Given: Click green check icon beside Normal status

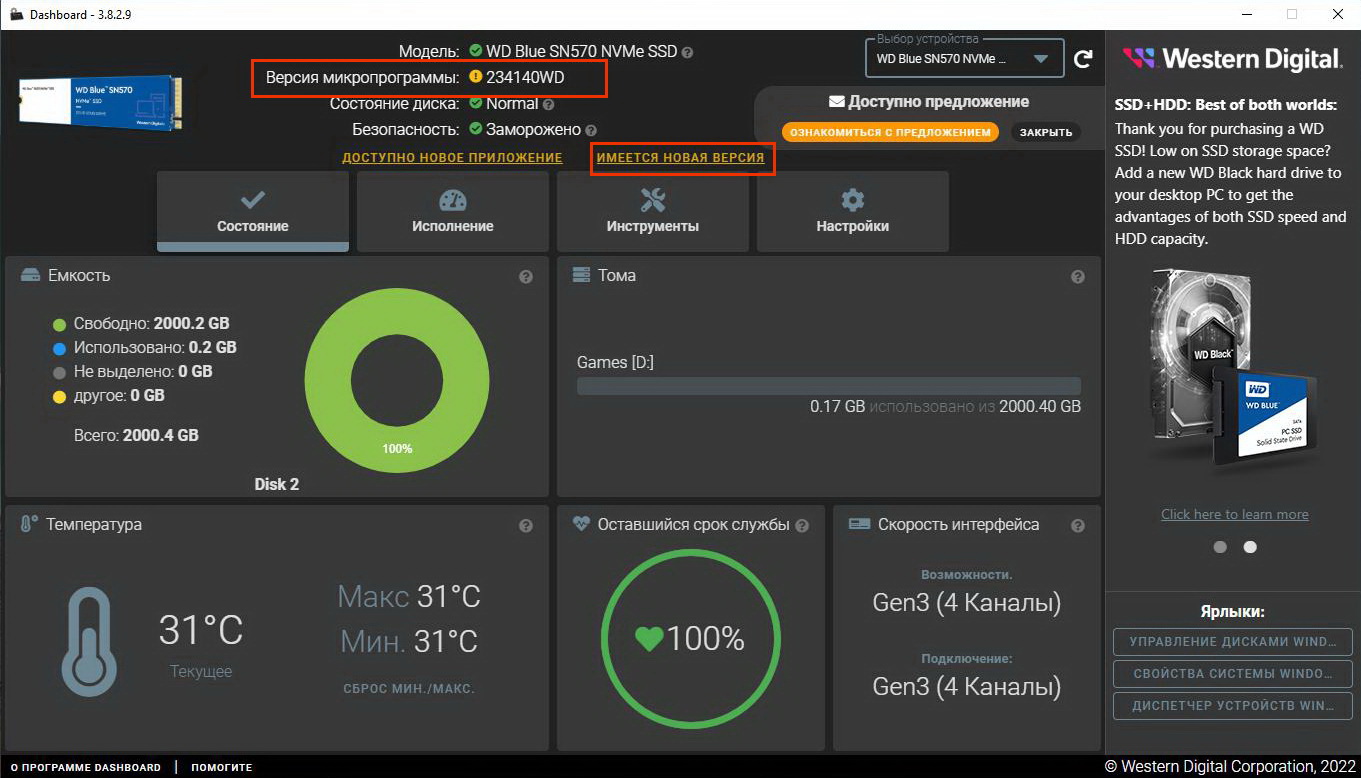Looking at the screenshot, I should click(x=475, y=103).
